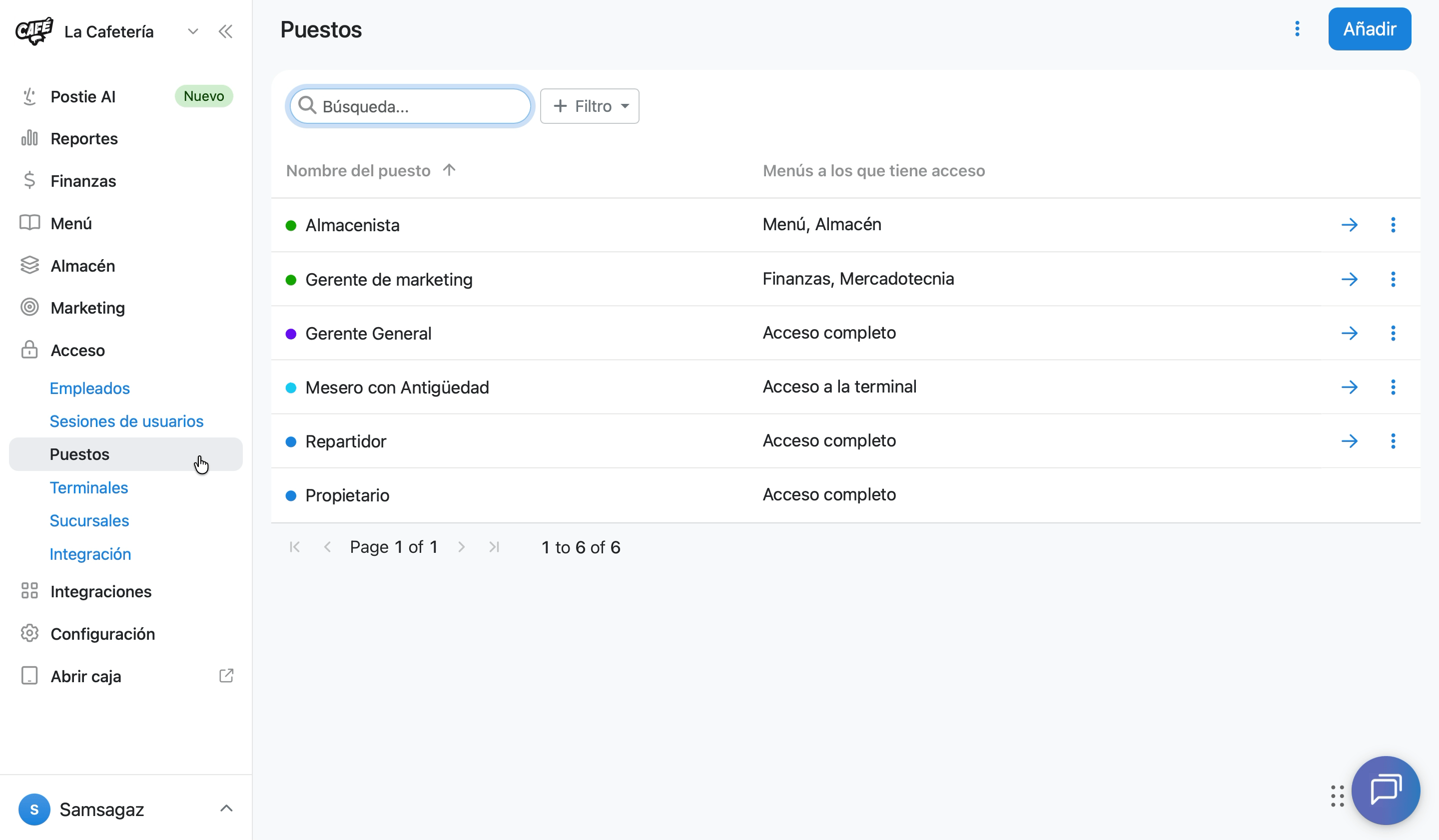Image resolution: width=1439 pixels, height=840 pixels.
Task: Go to the next page
Action: [x=461, y=547]
